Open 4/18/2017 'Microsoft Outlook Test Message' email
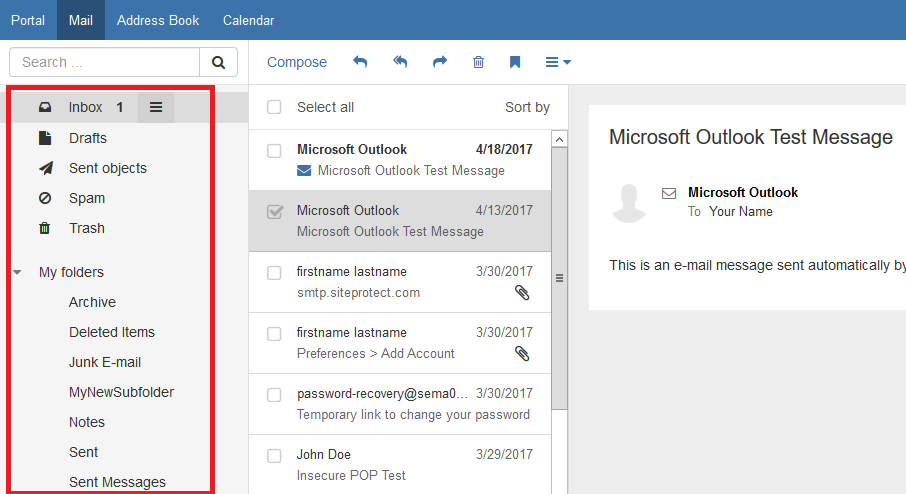The height and width of the screenshot is (494, 906). pos(400,160)
